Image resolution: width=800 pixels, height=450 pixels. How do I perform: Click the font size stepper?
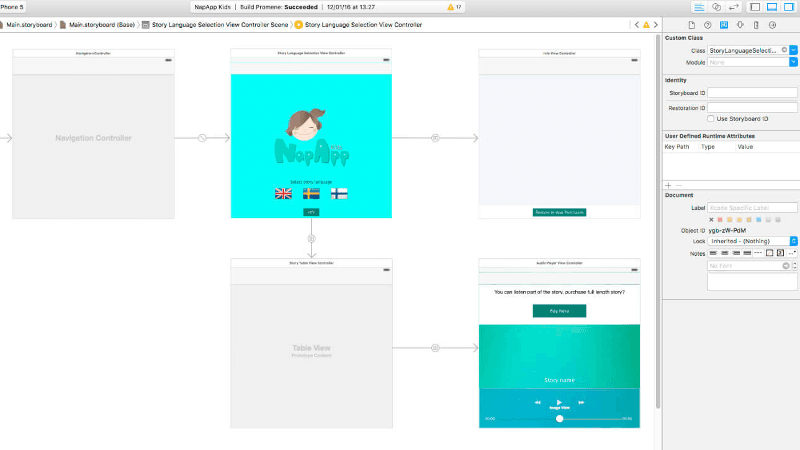coord(795,266)
